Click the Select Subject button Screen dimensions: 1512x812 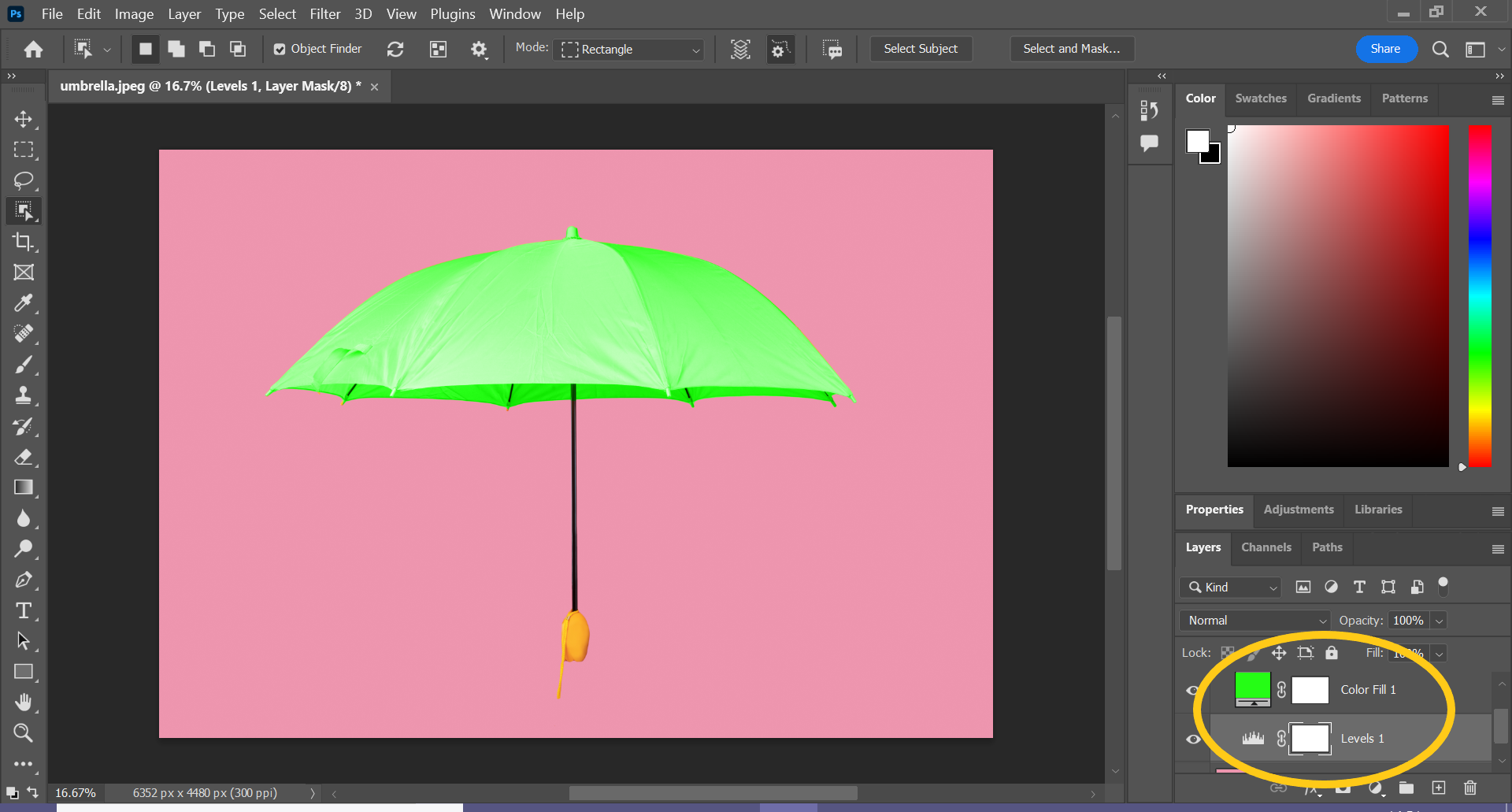pyautogui.click(x=921, y=49)
